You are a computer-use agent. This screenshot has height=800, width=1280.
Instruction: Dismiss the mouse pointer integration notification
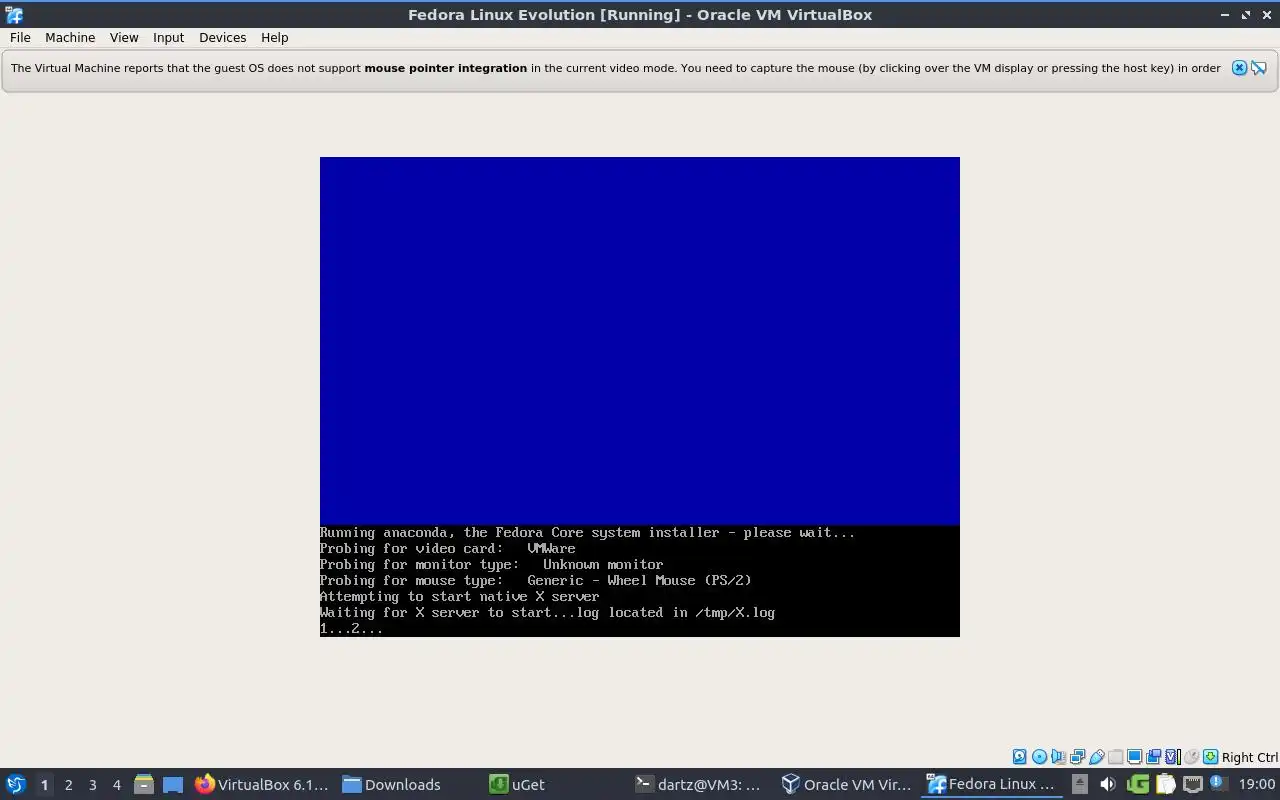point(1239,68)
